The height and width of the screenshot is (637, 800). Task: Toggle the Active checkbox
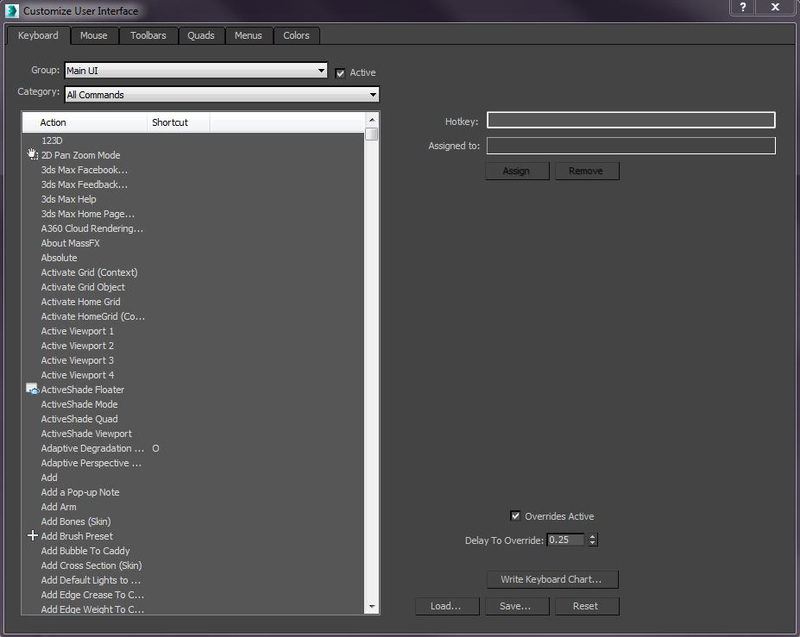pyautogui.click(x=340, y=73)
